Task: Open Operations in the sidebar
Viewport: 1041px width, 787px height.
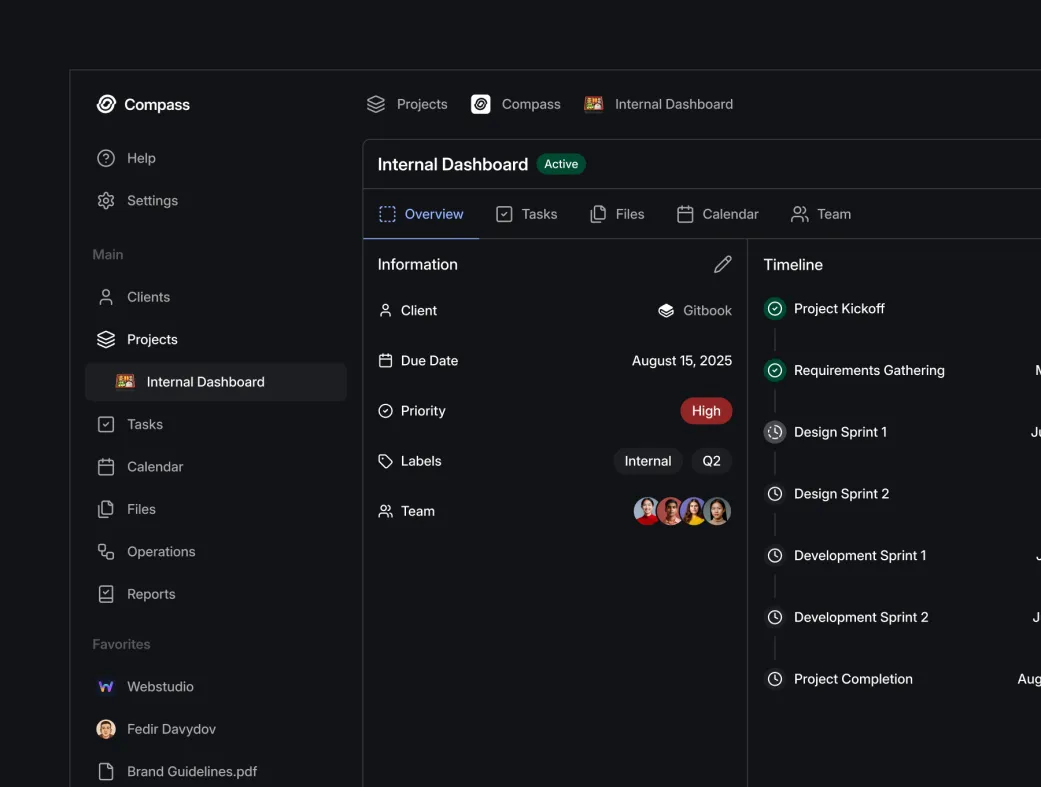Action: 160,552
